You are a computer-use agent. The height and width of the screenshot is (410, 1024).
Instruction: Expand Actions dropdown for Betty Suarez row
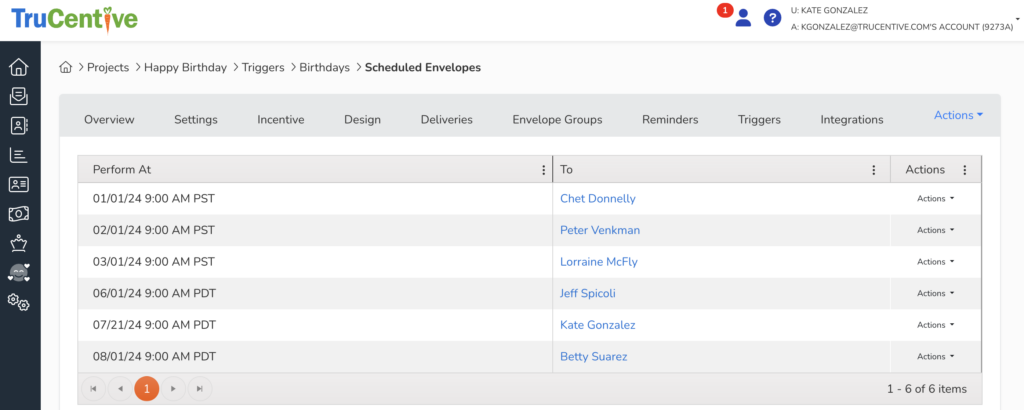click(935, 356)
